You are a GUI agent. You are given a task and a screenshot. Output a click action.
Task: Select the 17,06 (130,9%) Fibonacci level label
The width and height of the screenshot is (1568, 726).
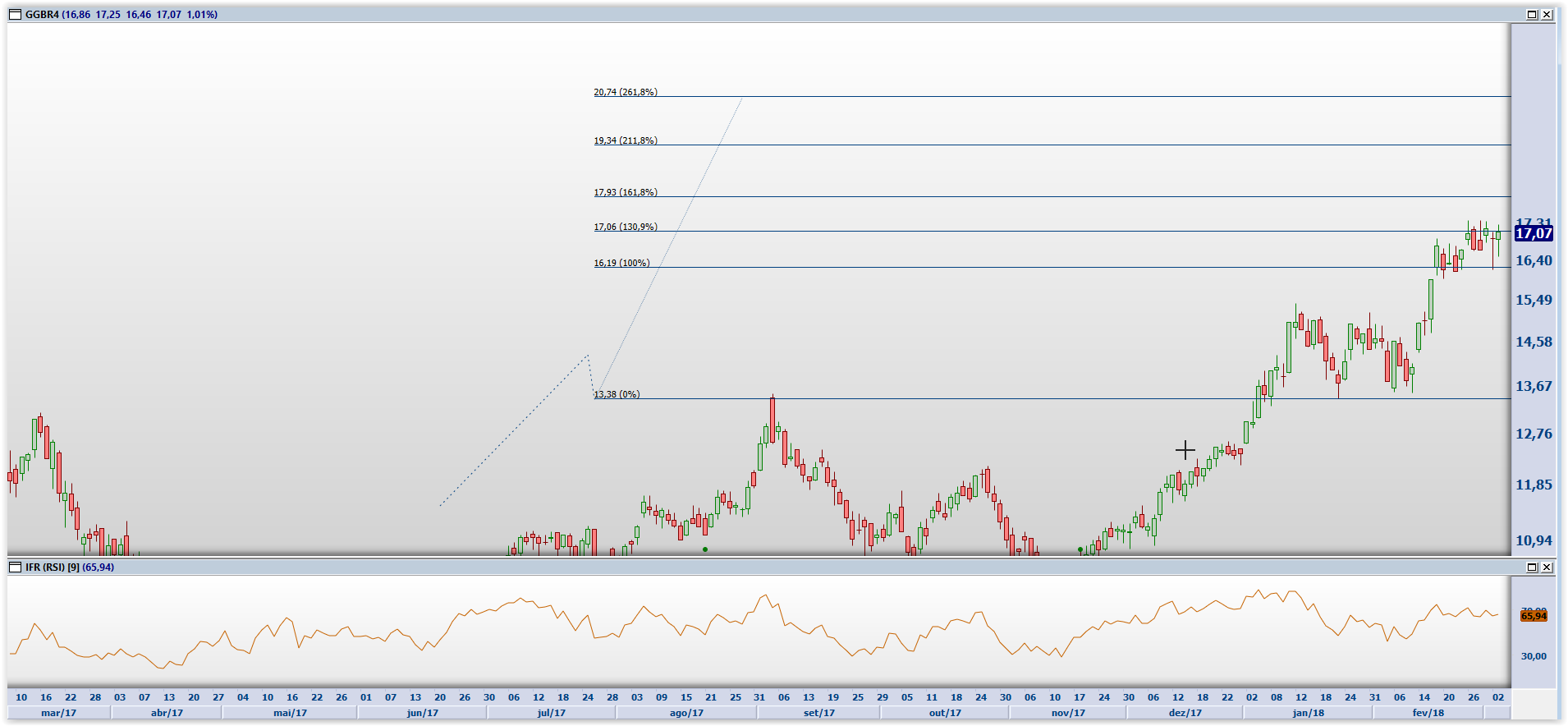626,227
